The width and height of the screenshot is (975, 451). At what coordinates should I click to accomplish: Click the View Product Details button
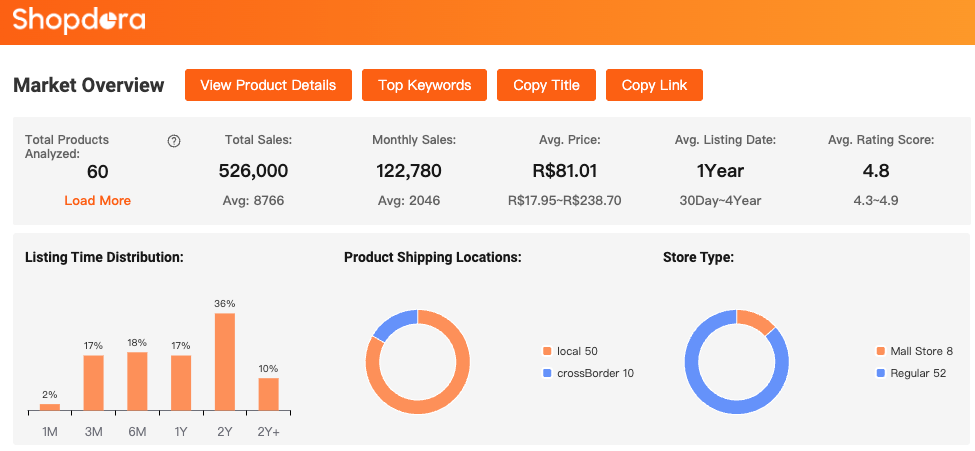pyautogui.click(x=268, y=85)
